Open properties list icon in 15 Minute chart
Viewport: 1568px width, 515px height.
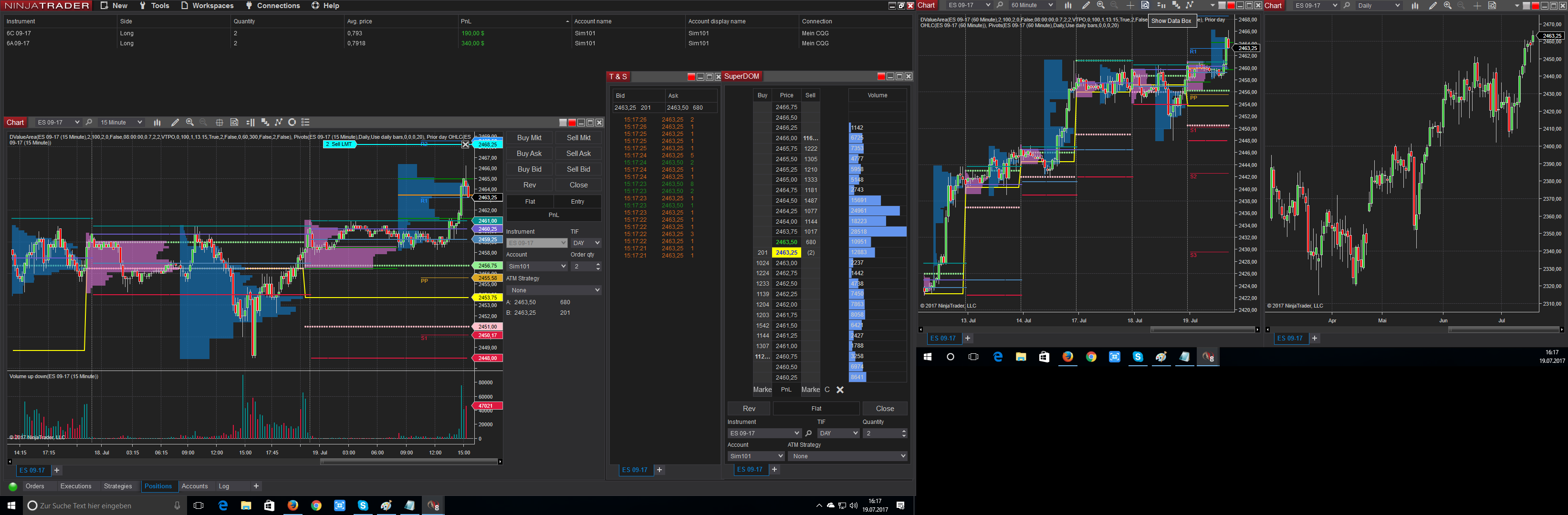(305, 122)
